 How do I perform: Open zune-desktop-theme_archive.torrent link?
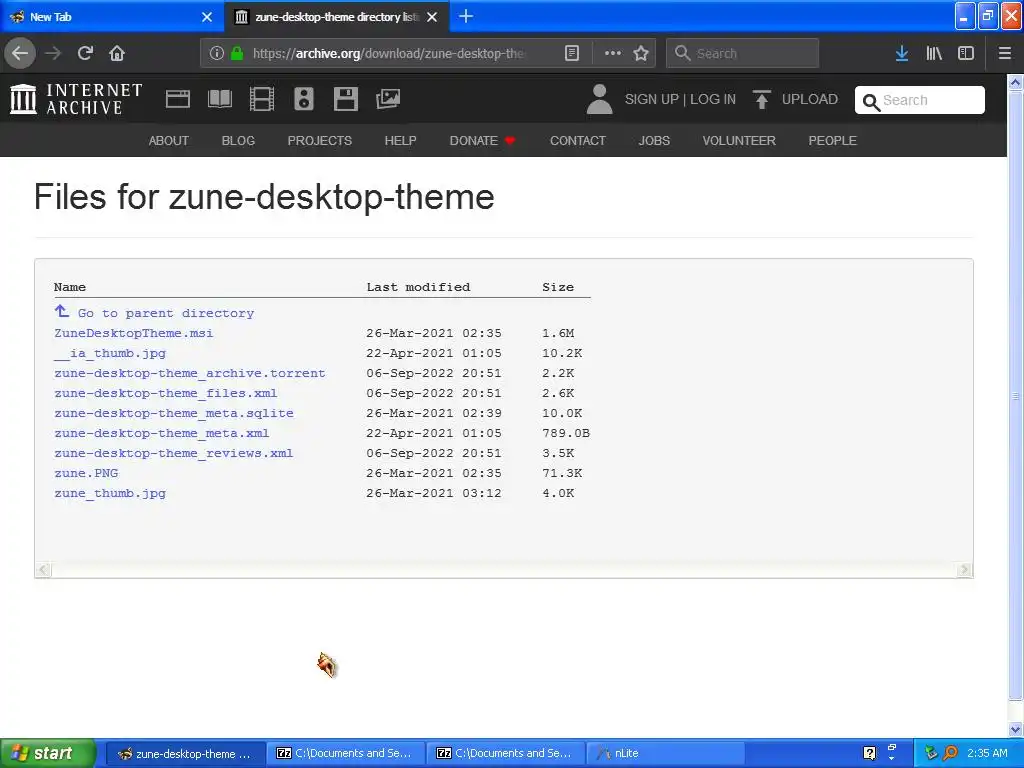189,374
